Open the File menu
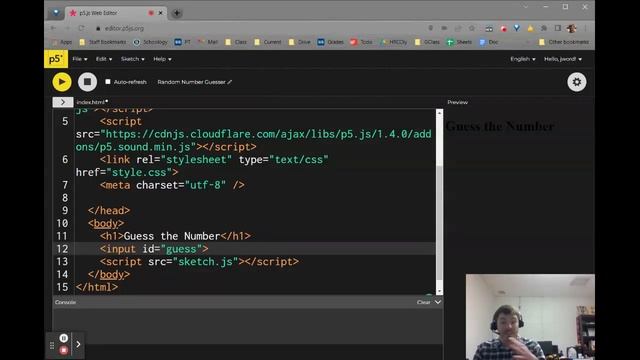The height and width of the screenshot is (360, 640). (x=80, y=59)
